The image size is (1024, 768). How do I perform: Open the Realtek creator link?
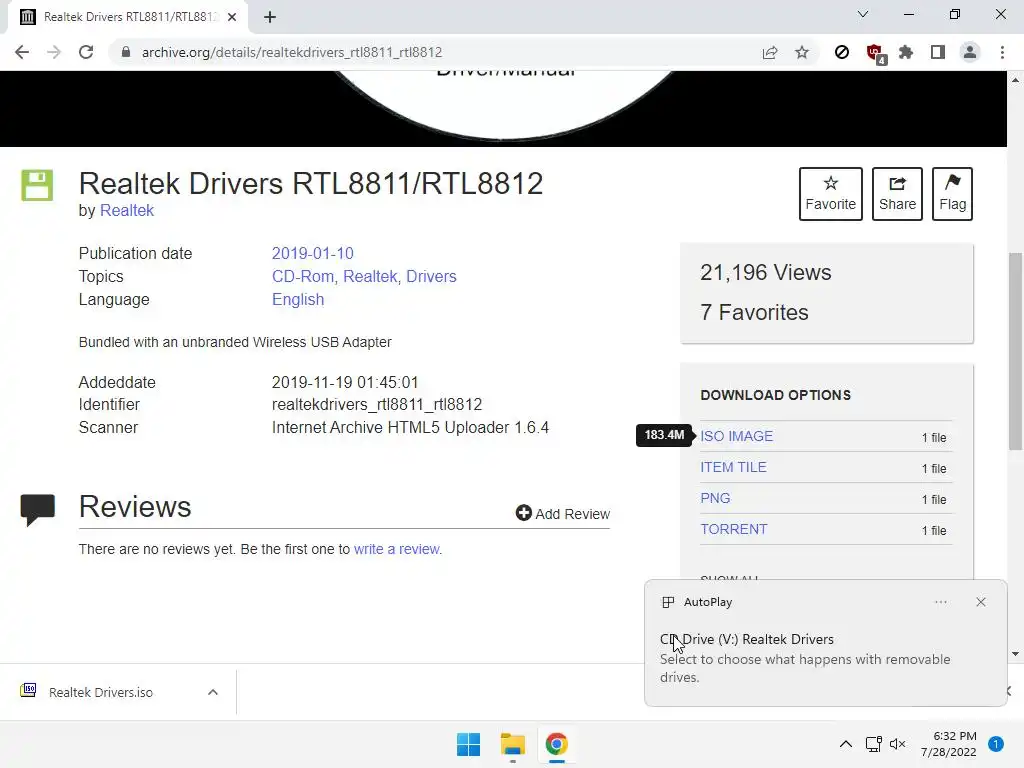tap(127, 210)
